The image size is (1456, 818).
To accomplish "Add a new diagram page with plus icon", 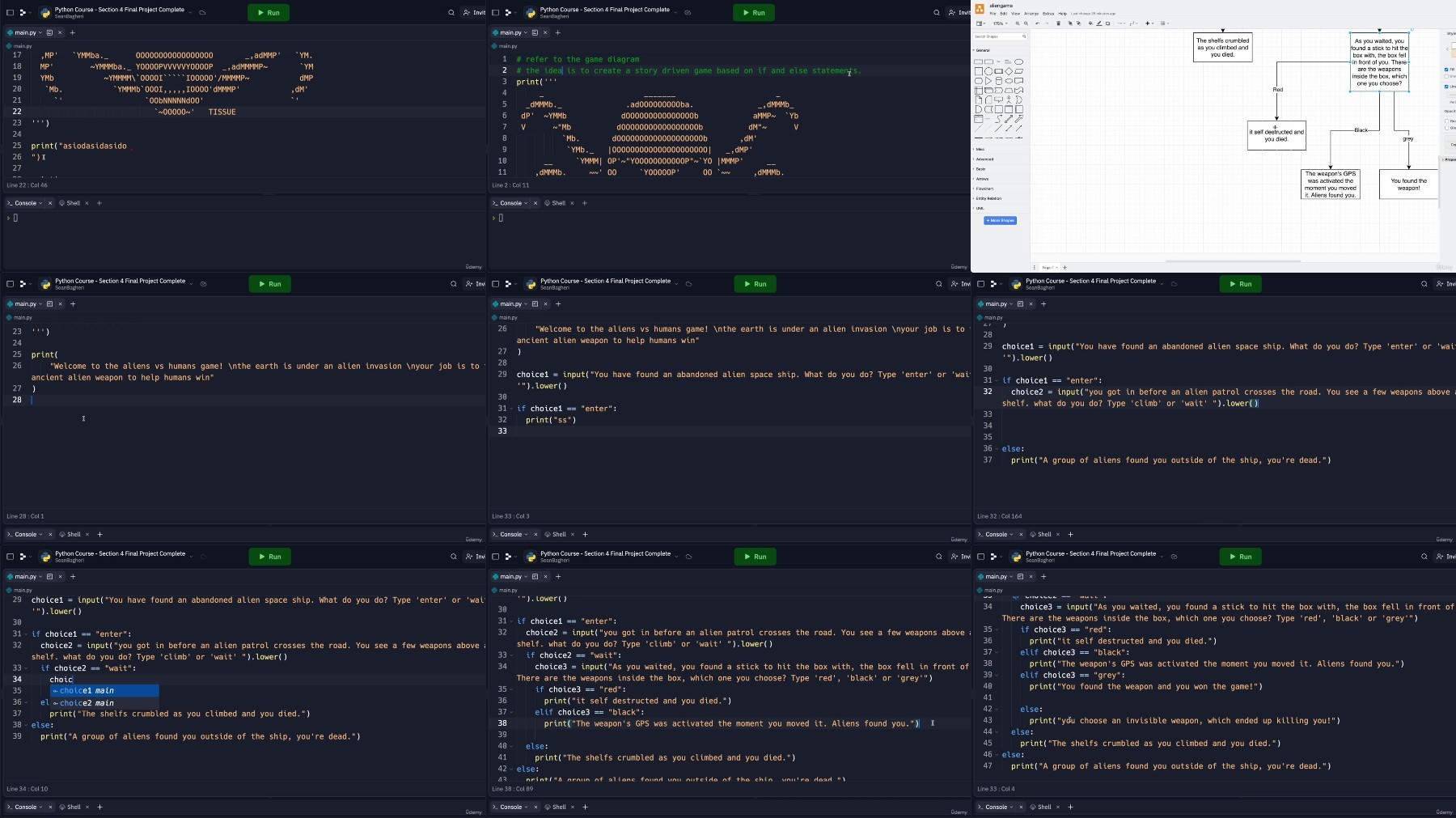I will (1064, 267).
